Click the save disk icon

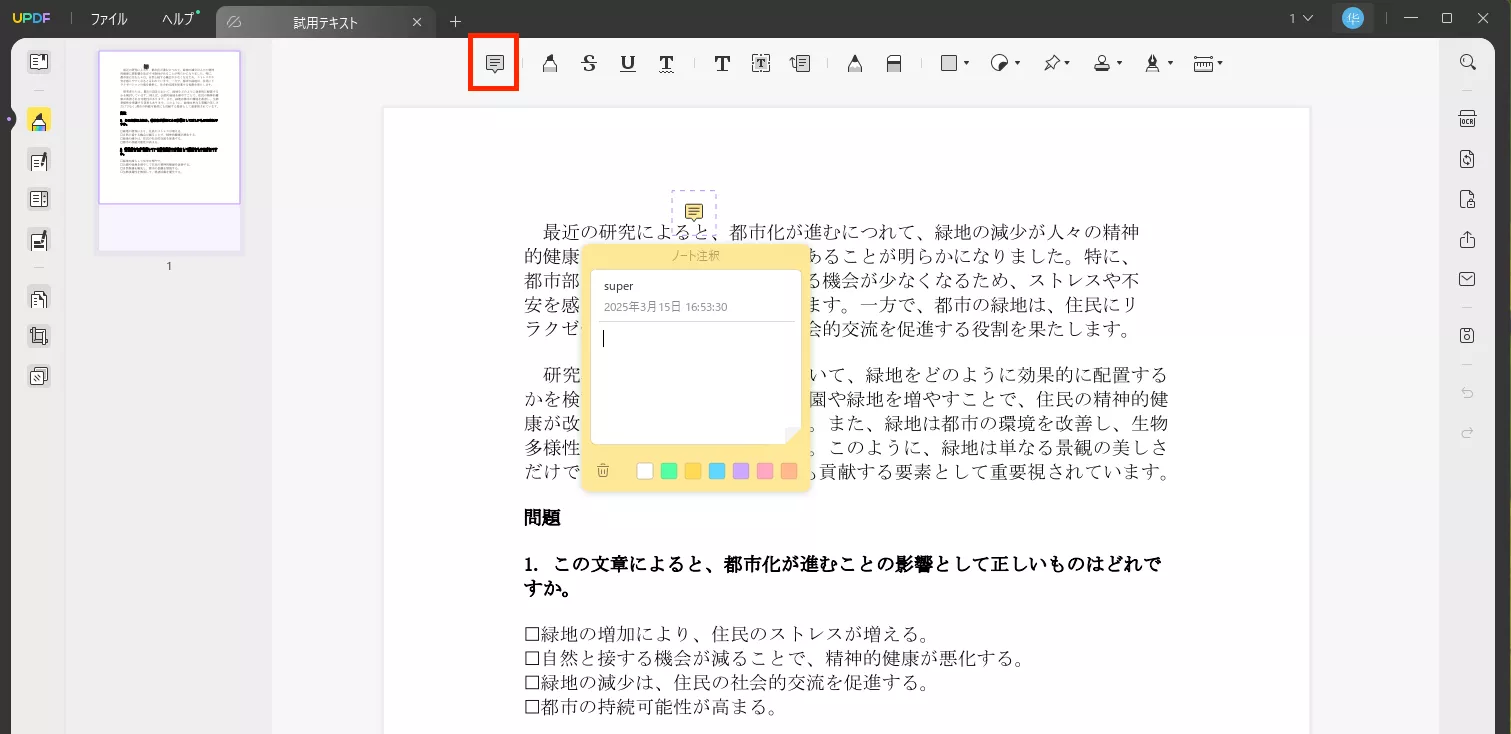click(x=1468, y=335)
